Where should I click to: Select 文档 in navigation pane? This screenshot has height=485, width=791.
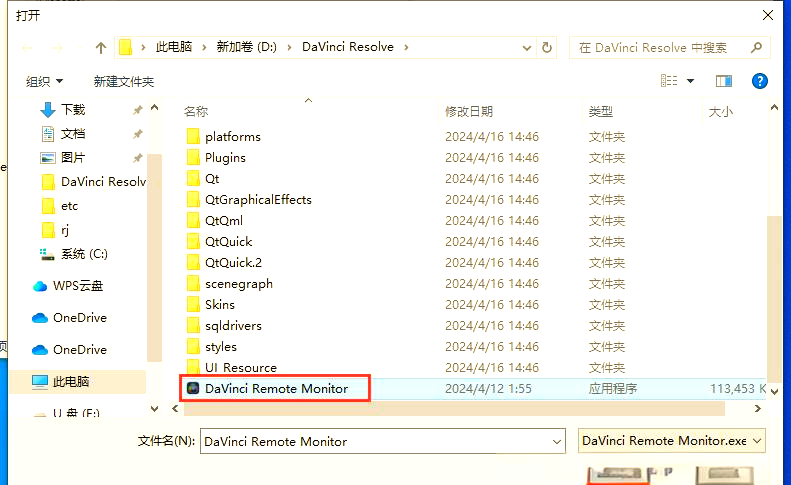73,134
